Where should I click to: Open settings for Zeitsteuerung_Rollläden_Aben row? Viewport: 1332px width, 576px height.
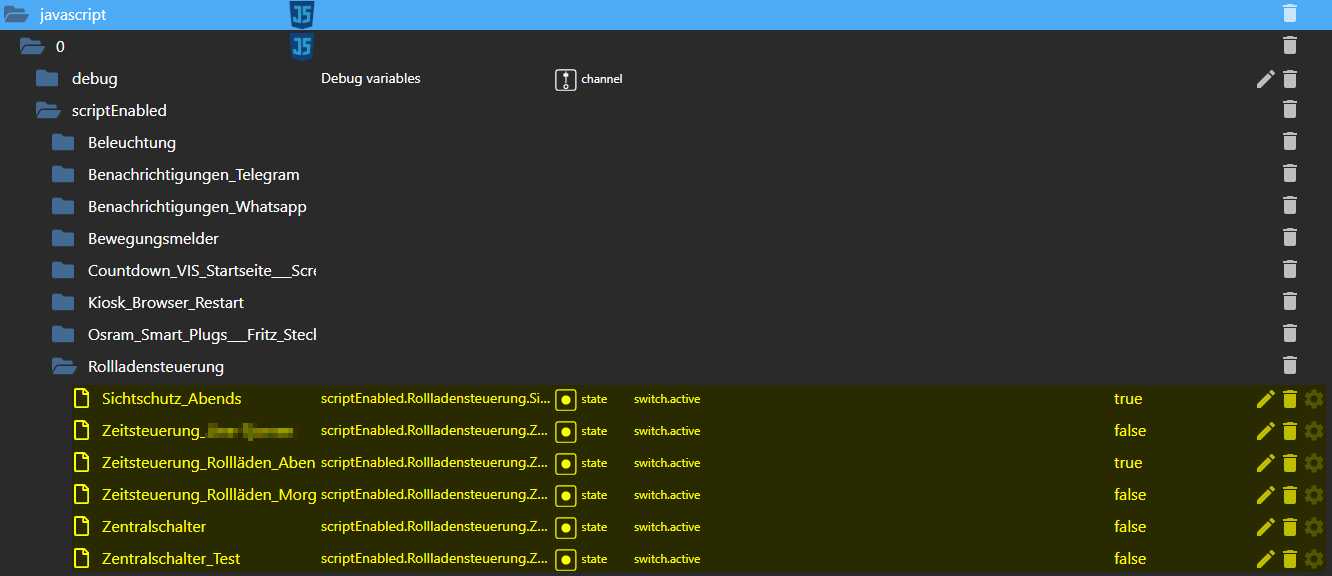1314,463
